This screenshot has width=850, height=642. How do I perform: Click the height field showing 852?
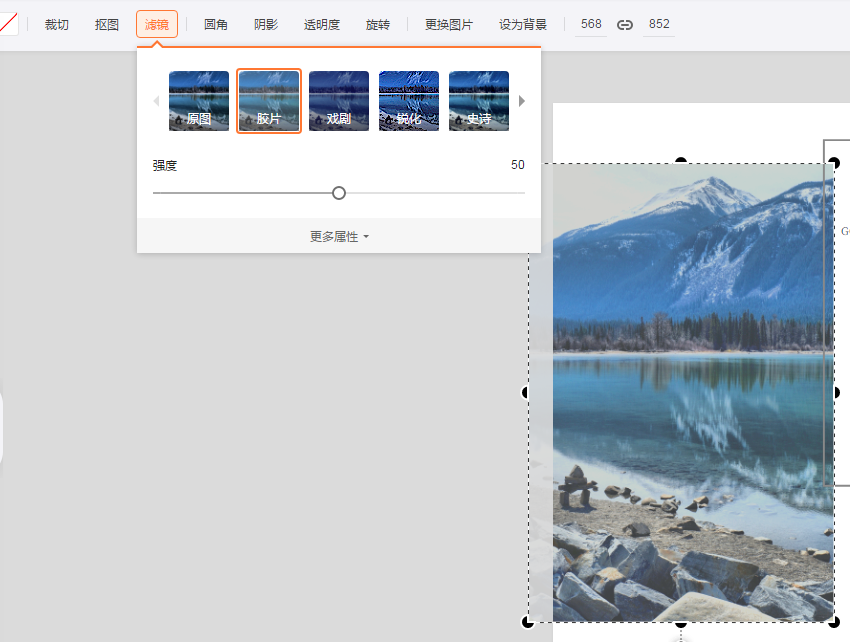(659, 24)
